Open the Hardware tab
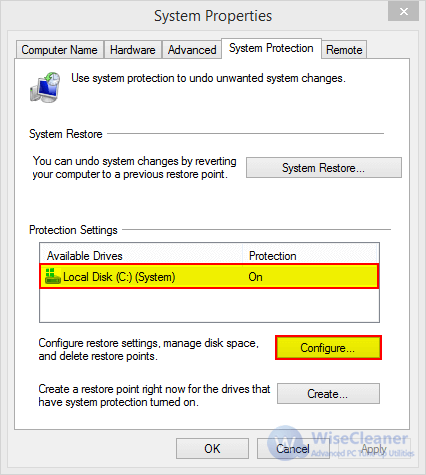Image resolution: width=426 pixels, height=475 pixels. point(133,50)
